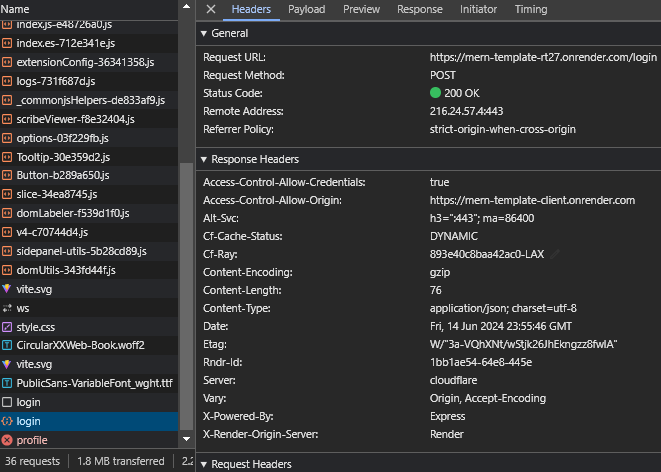Select the style.css request

[89, 327]
